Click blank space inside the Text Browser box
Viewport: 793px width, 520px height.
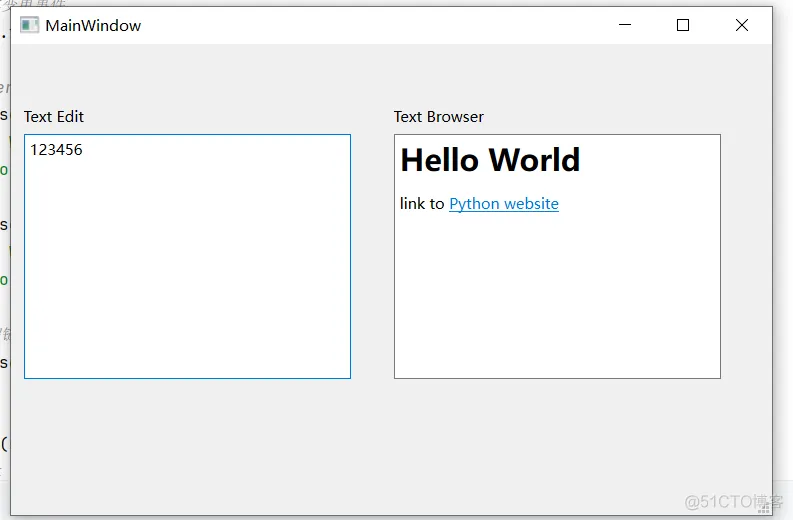[x=557, y=300]
